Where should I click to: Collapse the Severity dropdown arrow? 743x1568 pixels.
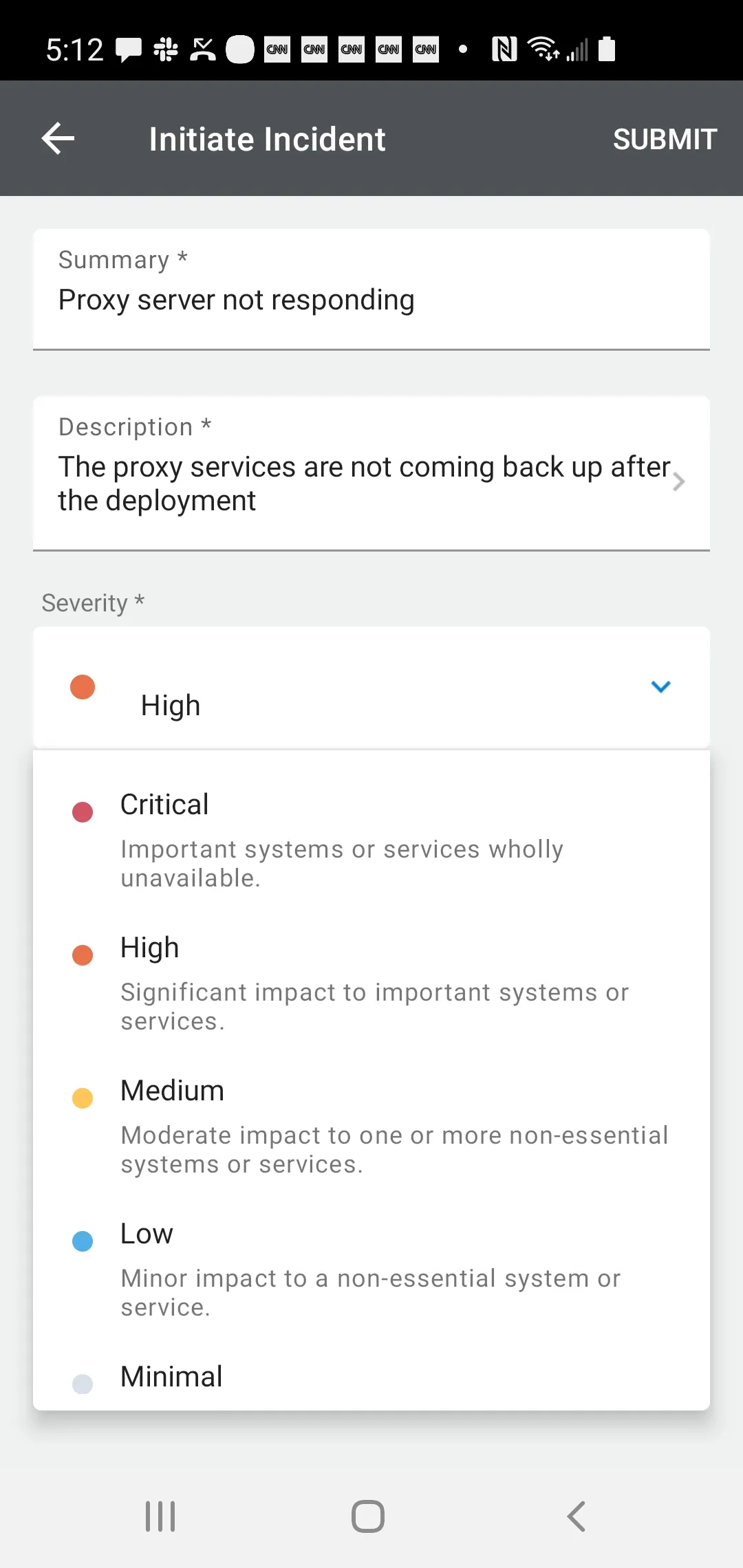tap(660, 686)
